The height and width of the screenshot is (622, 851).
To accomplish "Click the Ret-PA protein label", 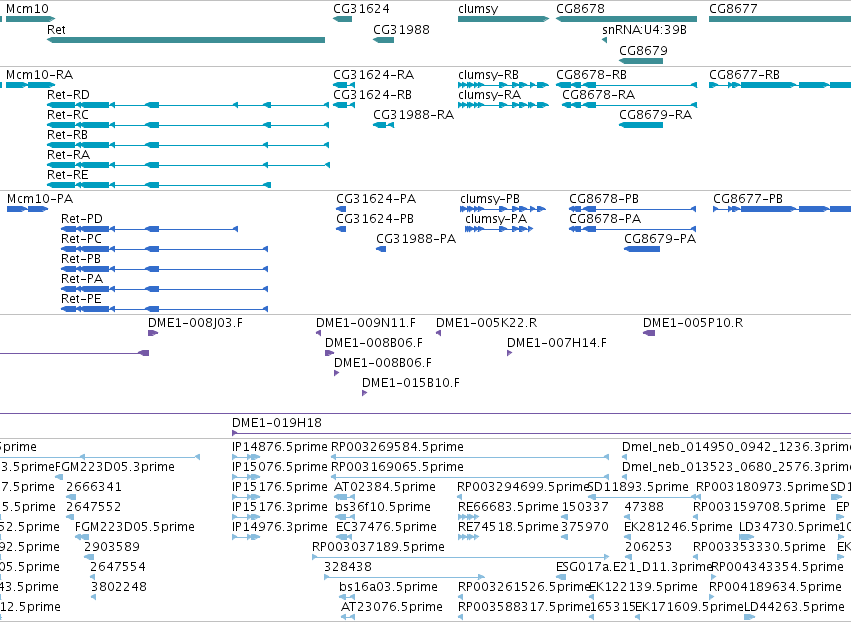I will [82, 279].
